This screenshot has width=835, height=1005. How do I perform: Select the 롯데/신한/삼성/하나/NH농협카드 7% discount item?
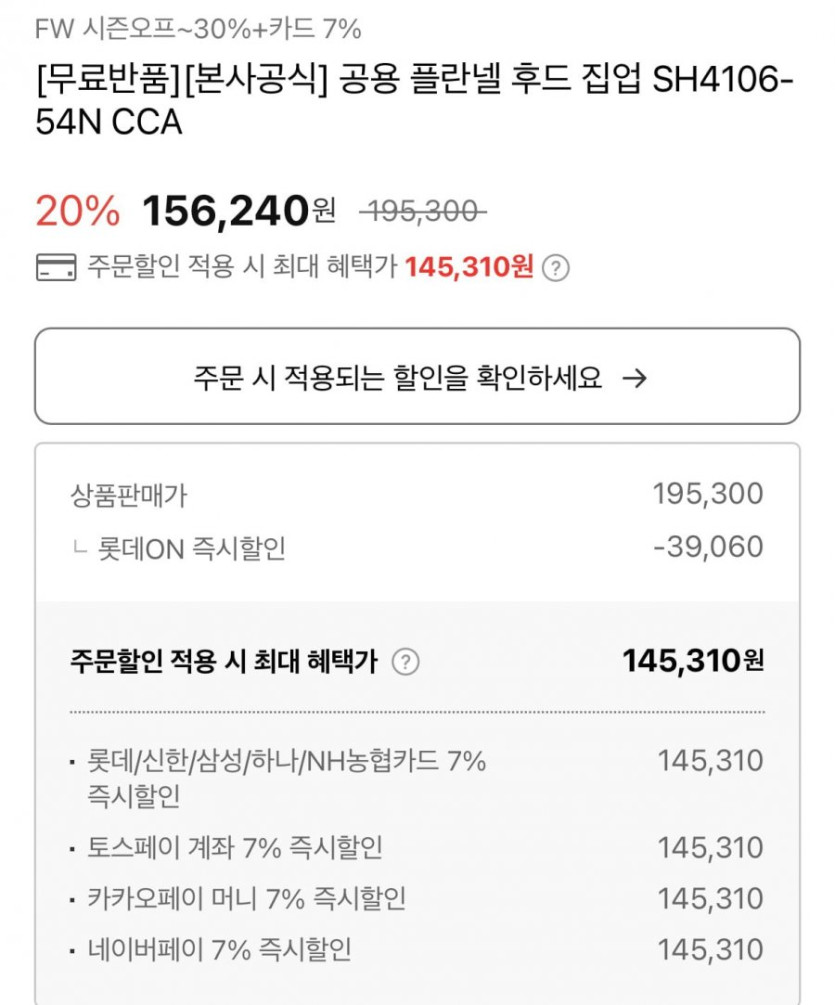click(278, 777)
